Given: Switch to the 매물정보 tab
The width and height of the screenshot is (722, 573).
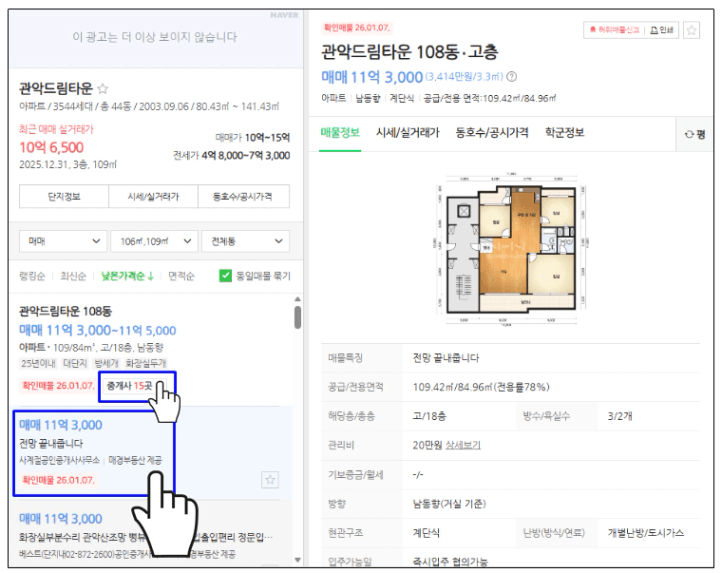Looking at the screenshot, I should tap(340, 133).
